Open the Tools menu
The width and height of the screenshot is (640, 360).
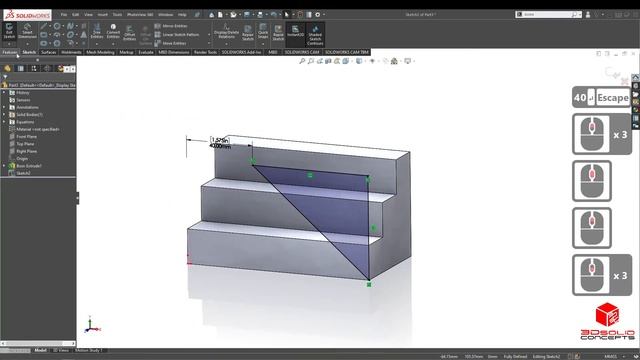(117, 15)
